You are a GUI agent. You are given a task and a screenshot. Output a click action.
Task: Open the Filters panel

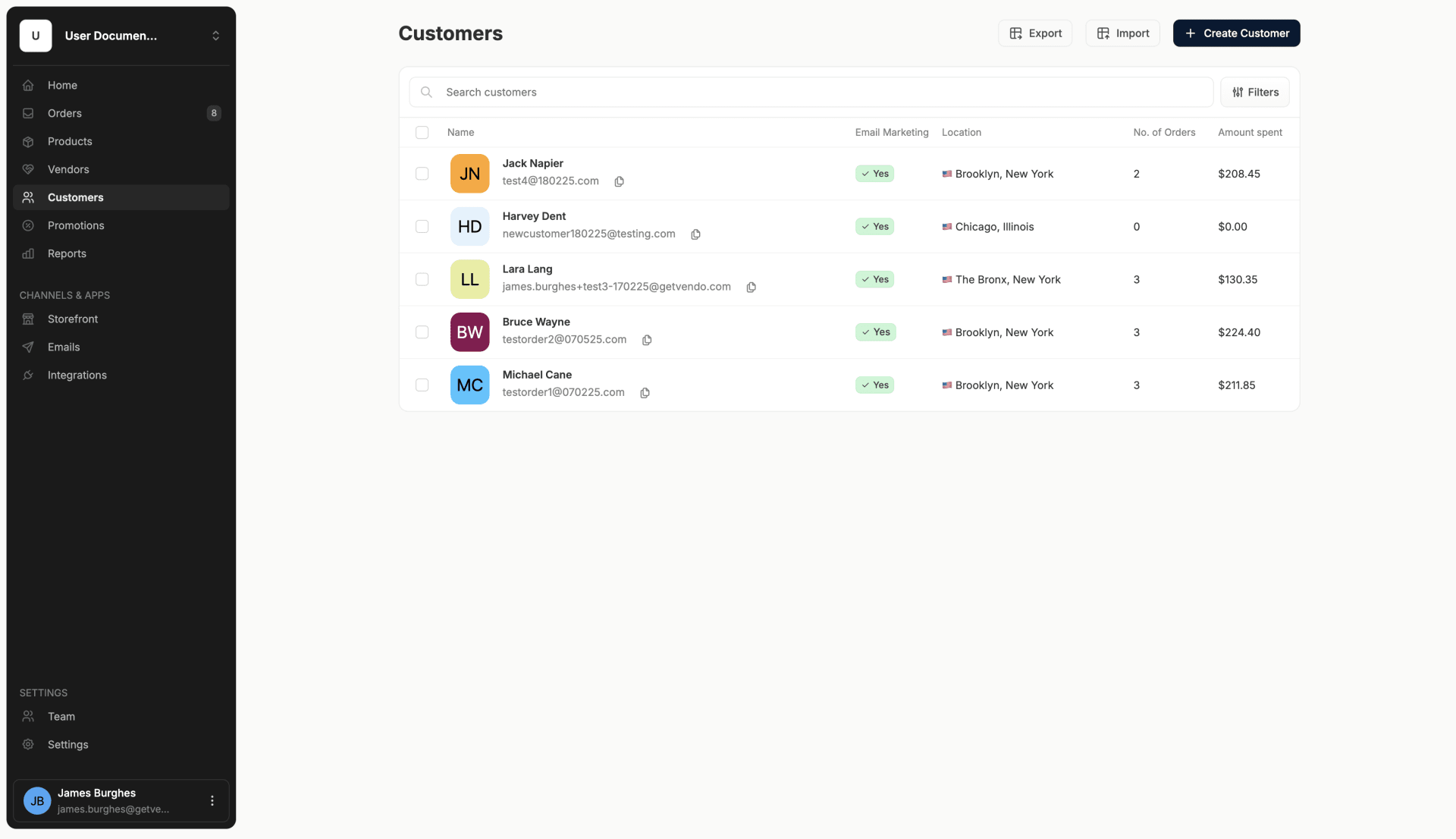[1254, 92]
